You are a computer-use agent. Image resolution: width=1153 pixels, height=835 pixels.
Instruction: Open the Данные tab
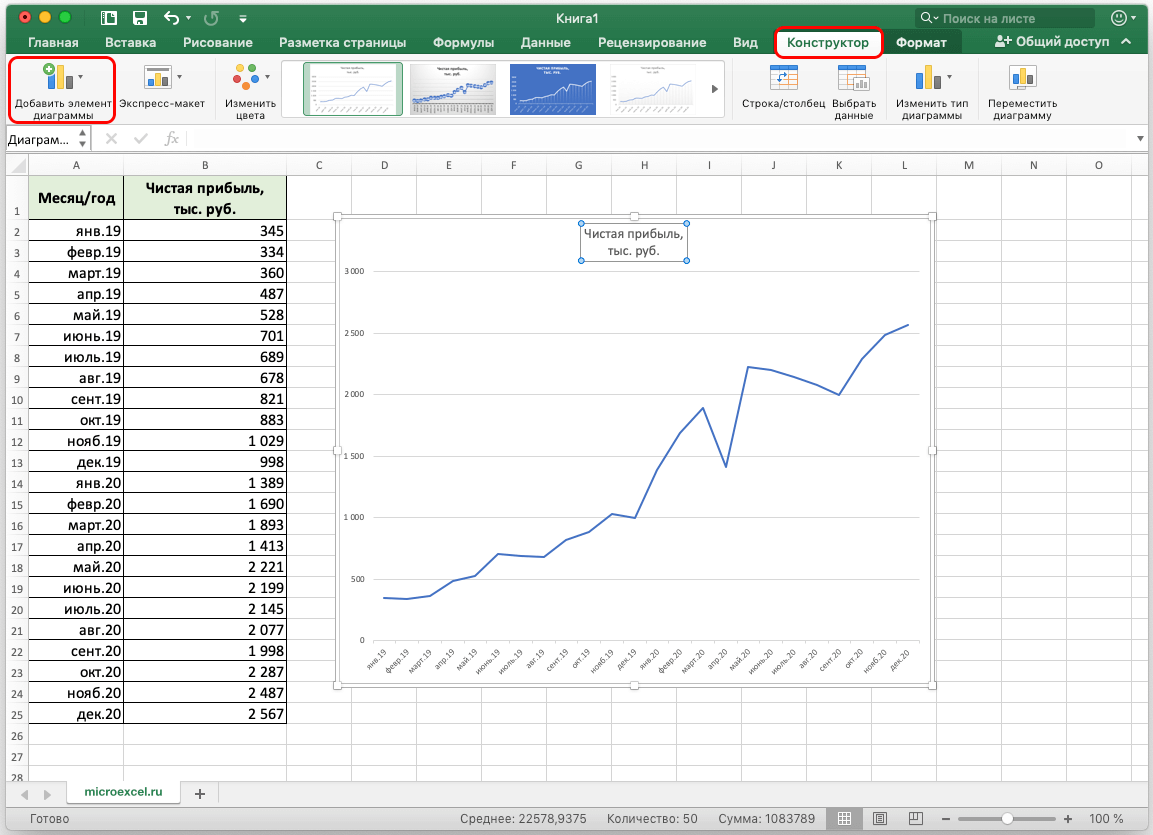coord(546,43)
